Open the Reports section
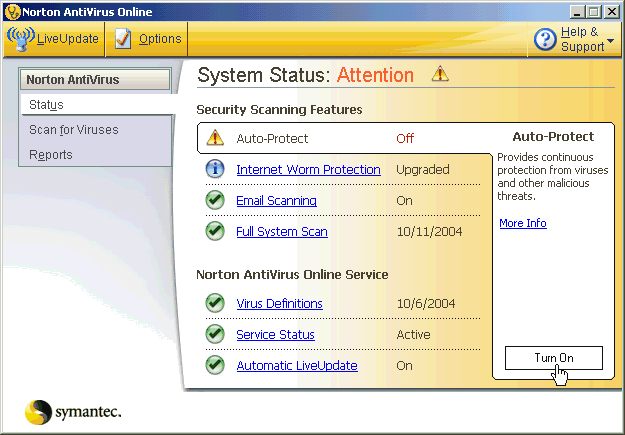The height and width of the screenshot is (435, 625). tap(51, 154)
